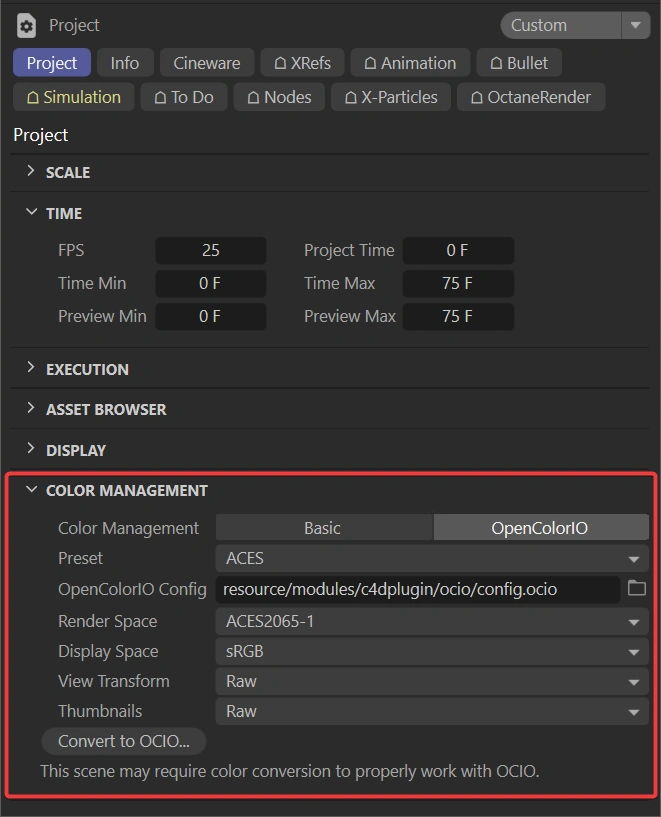Expand the Asset Browser section
661x817 pixels.
tap(31, 408)
